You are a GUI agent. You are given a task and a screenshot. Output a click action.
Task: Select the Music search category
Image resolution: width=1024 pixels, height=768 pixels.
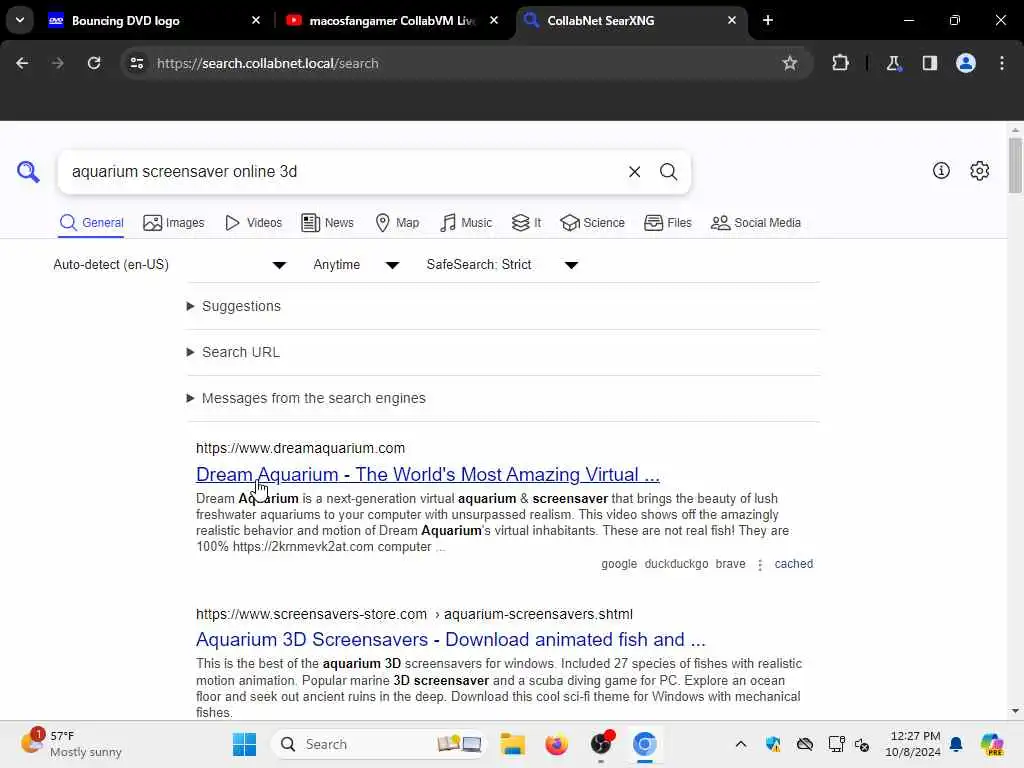pyautogui.click(x=466, y=223)
